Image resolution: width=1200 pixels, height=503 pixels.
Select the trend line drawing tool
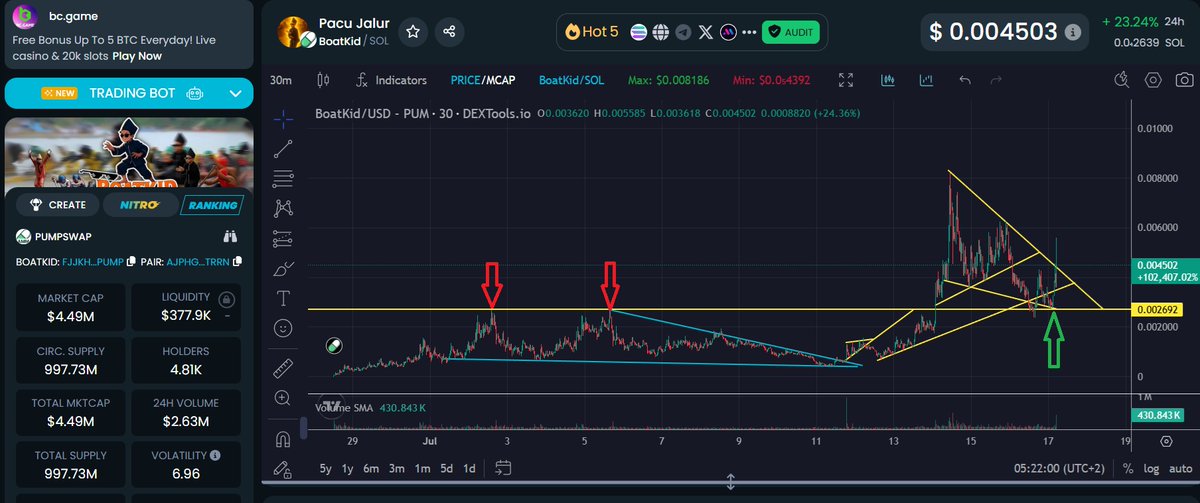[x=283, y=148]
